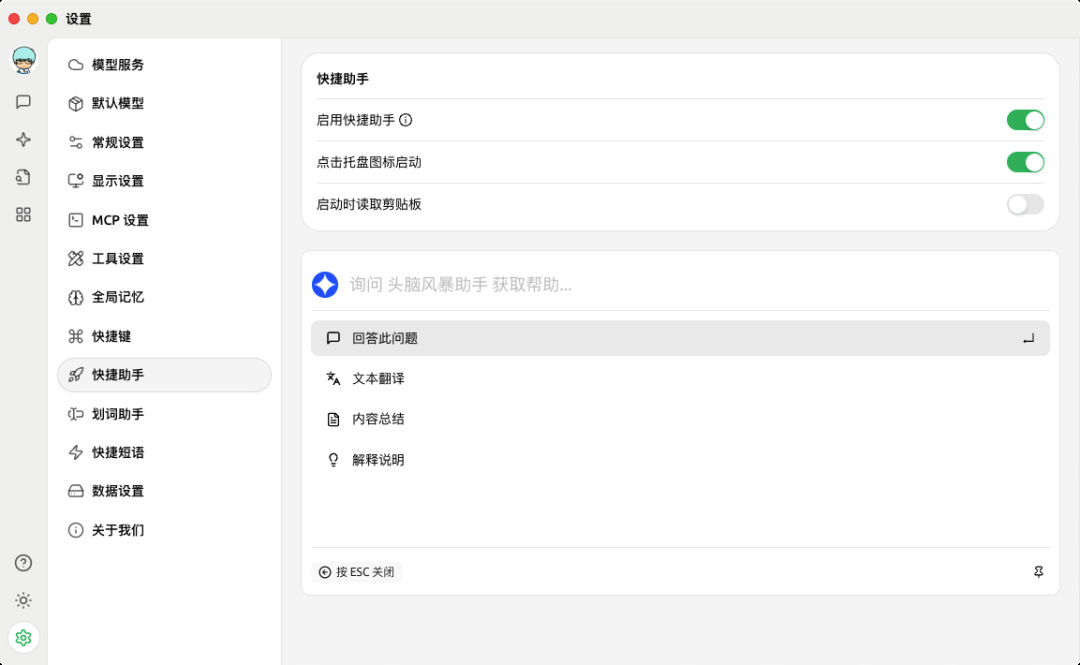Select the 快捷助手 menu item
The width and height of the screenshot is (1080, 665).
[164, 375]
